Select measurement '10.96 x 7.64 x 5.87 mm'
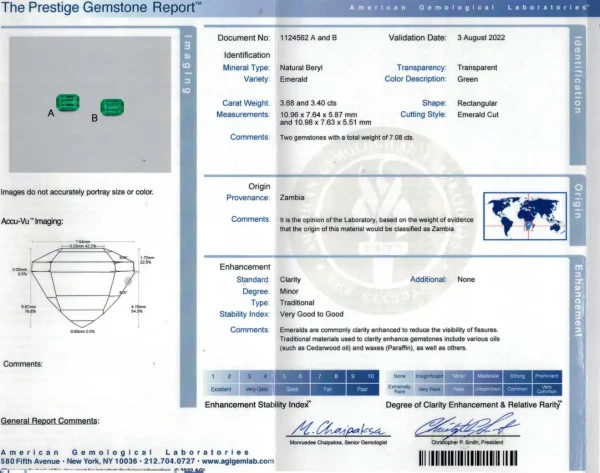The image size is (600, 473). click(318, 115)
